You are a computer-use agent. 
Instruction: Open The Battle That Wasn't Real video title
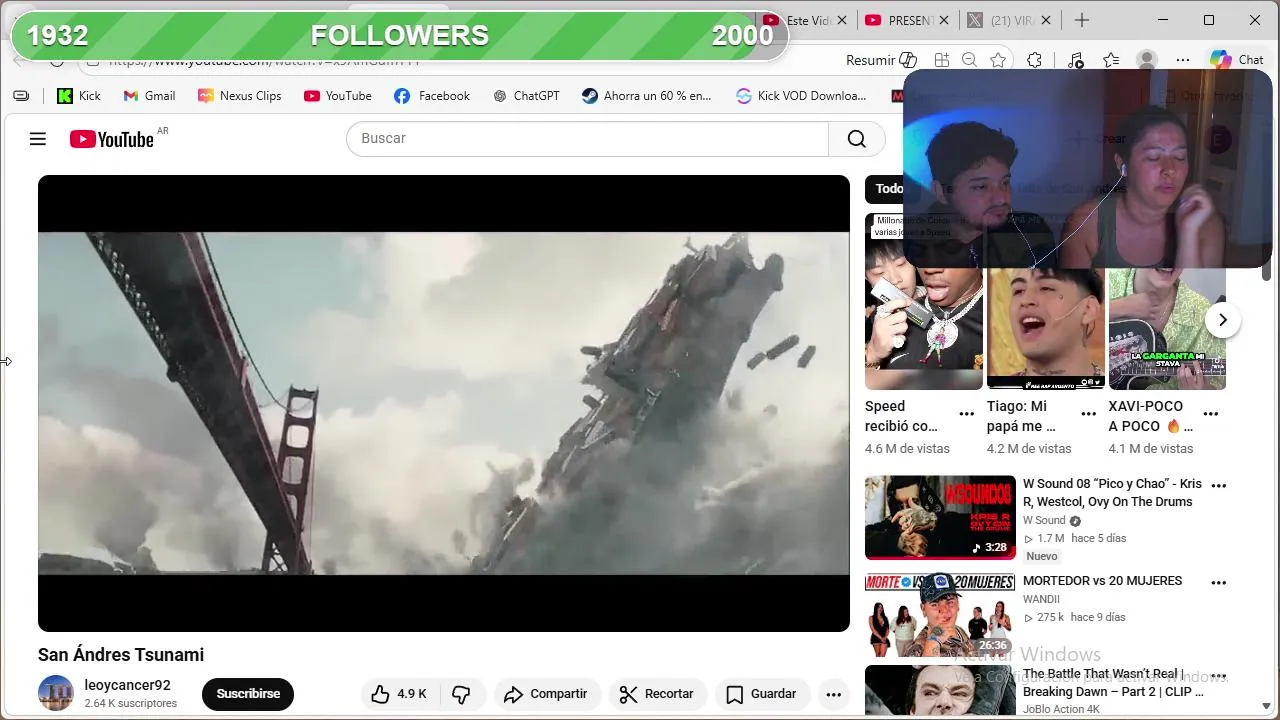click(x=1113, y=683)
